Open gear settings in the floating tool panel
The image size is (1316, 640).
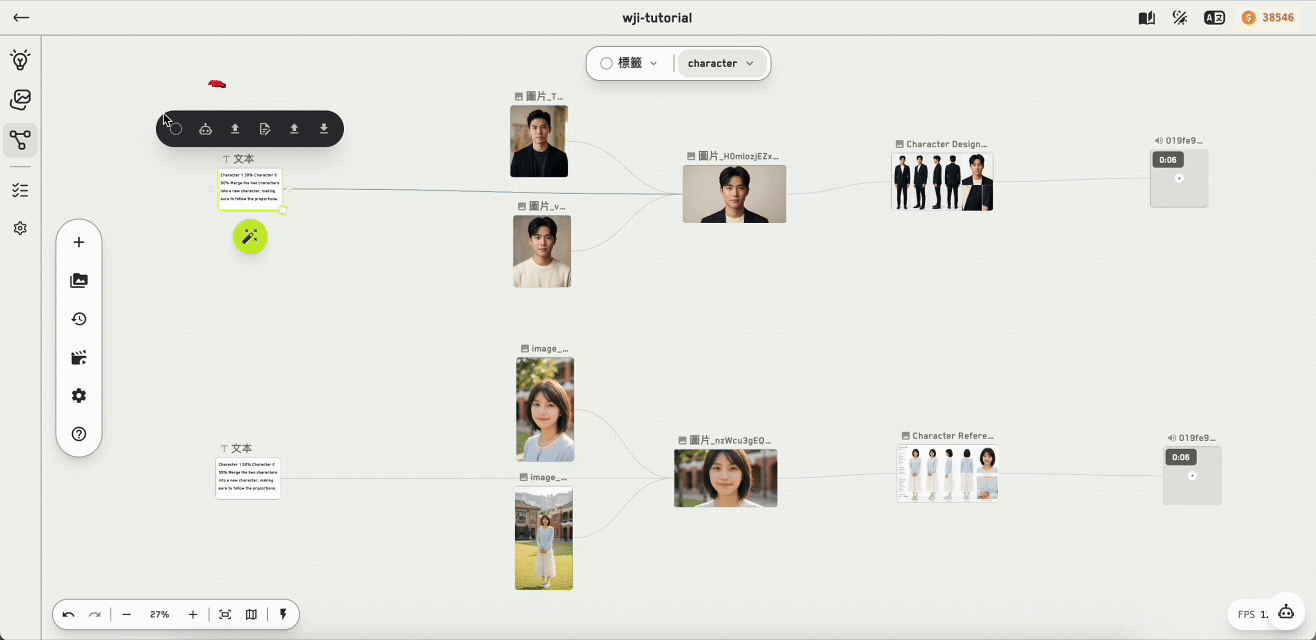point(79,396)
